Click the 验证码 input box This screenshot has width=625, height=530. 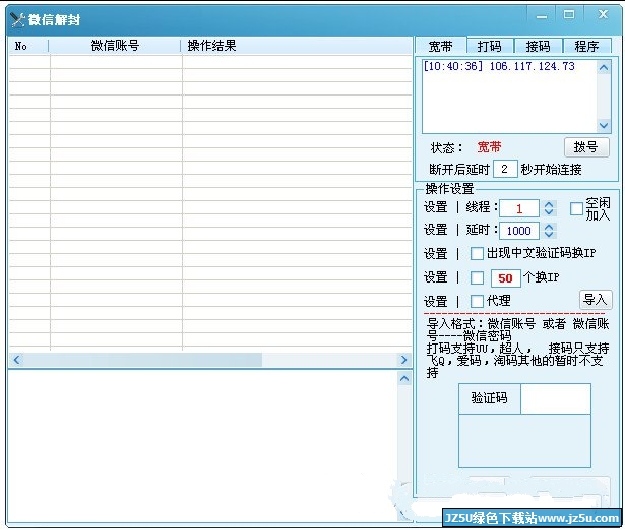pyautogui.click(x=555, y=399)
